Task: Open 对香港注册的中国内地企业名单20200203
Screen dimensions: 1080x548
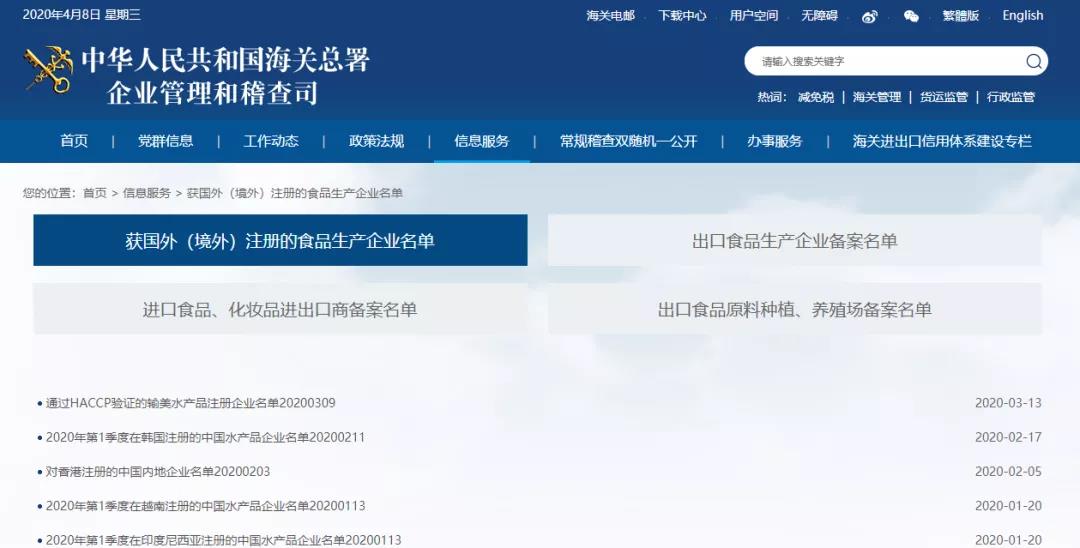Action: click(158, 472)
